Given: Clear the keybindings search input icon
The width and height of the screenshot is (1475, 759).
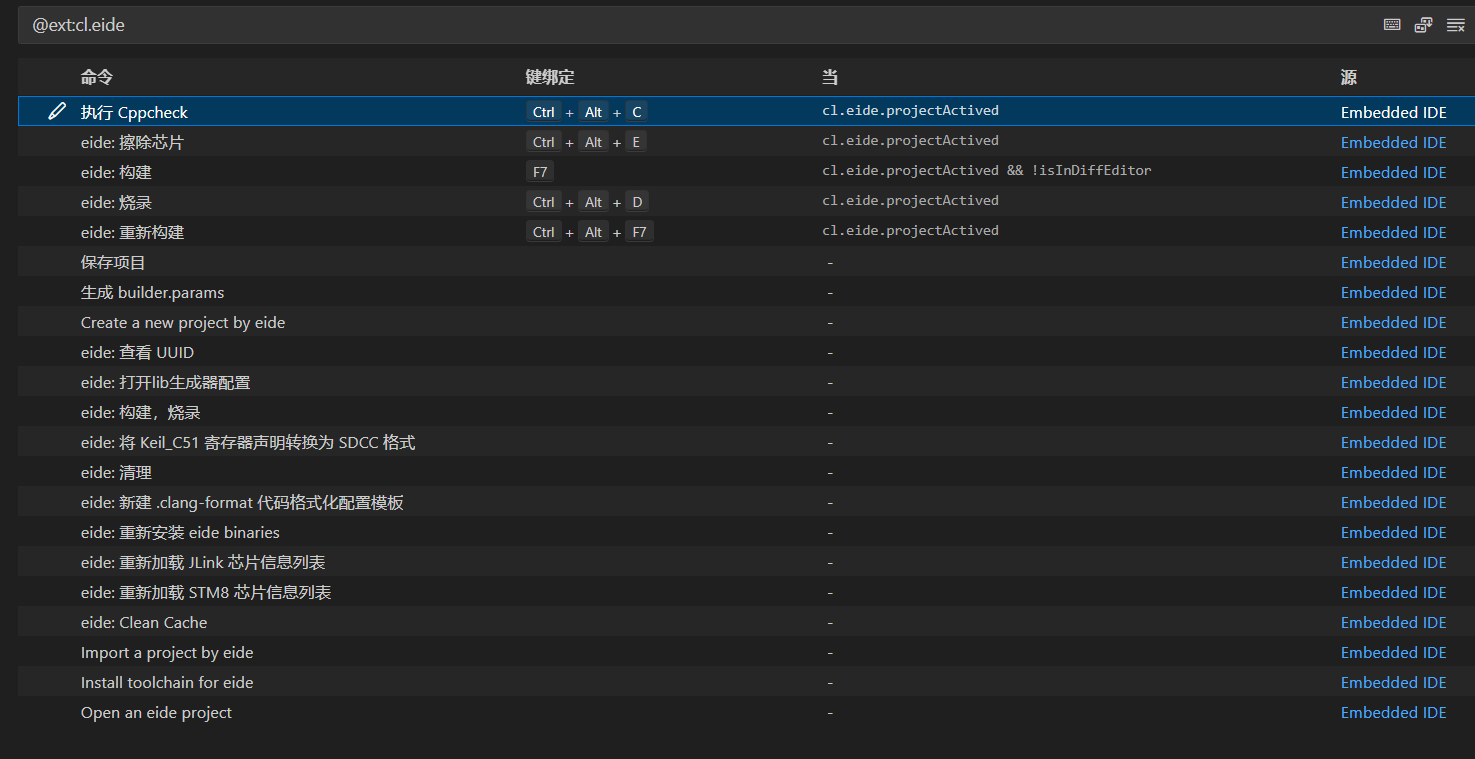Looking at the screenshot, I should pos(1456,25).
